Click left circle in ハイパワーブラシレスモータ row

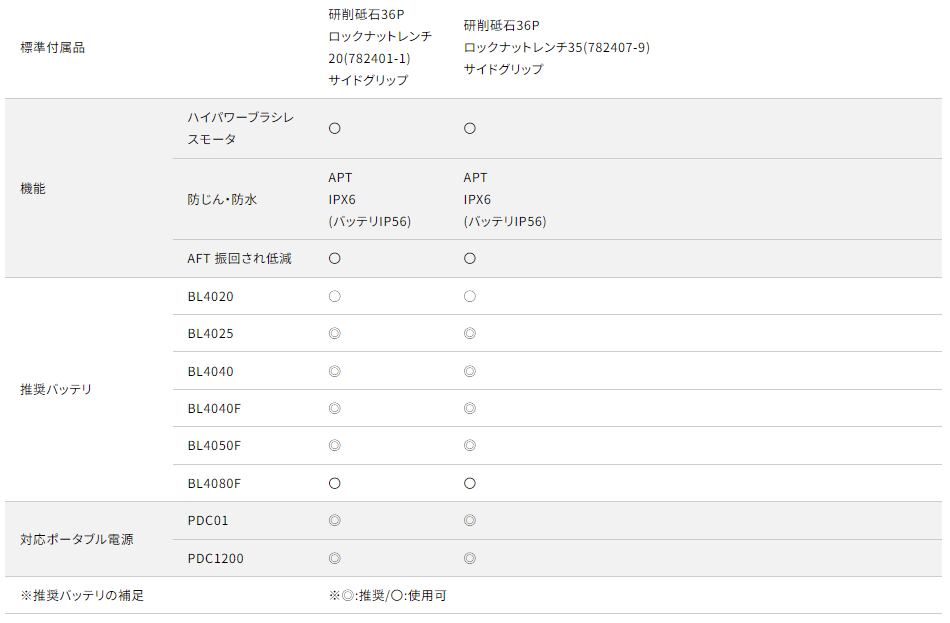coord(335,129)
